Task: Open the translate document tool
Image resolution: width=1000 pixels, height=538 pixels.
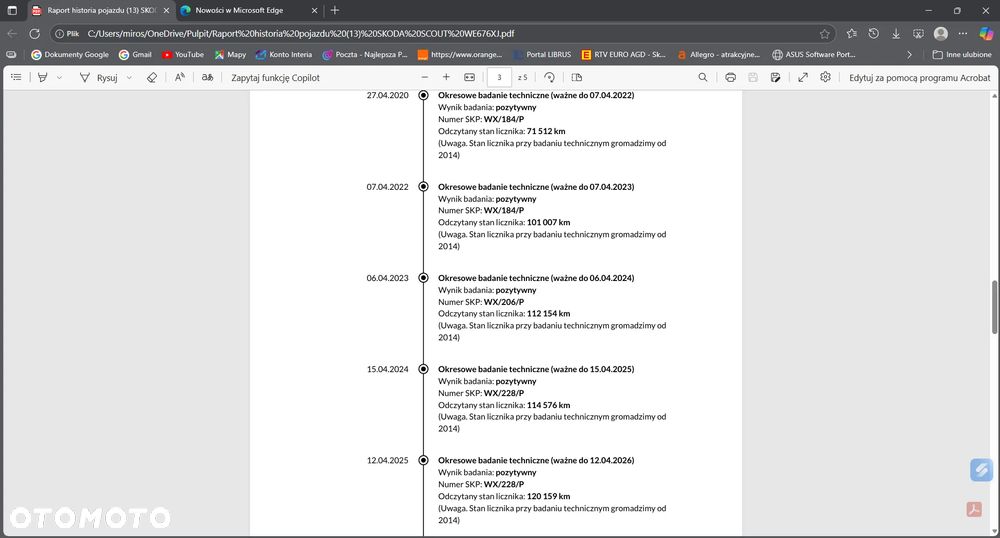Action: (207, 77)
